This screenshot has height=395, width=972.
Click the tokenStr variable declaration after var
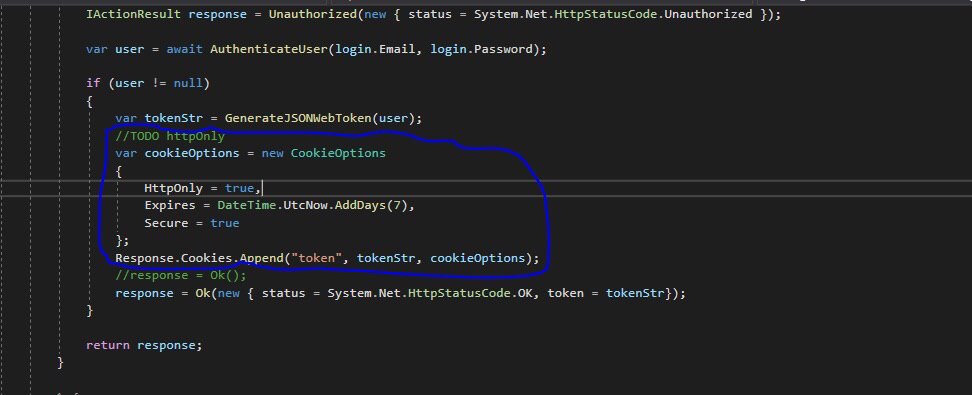(x=174, y=118)
